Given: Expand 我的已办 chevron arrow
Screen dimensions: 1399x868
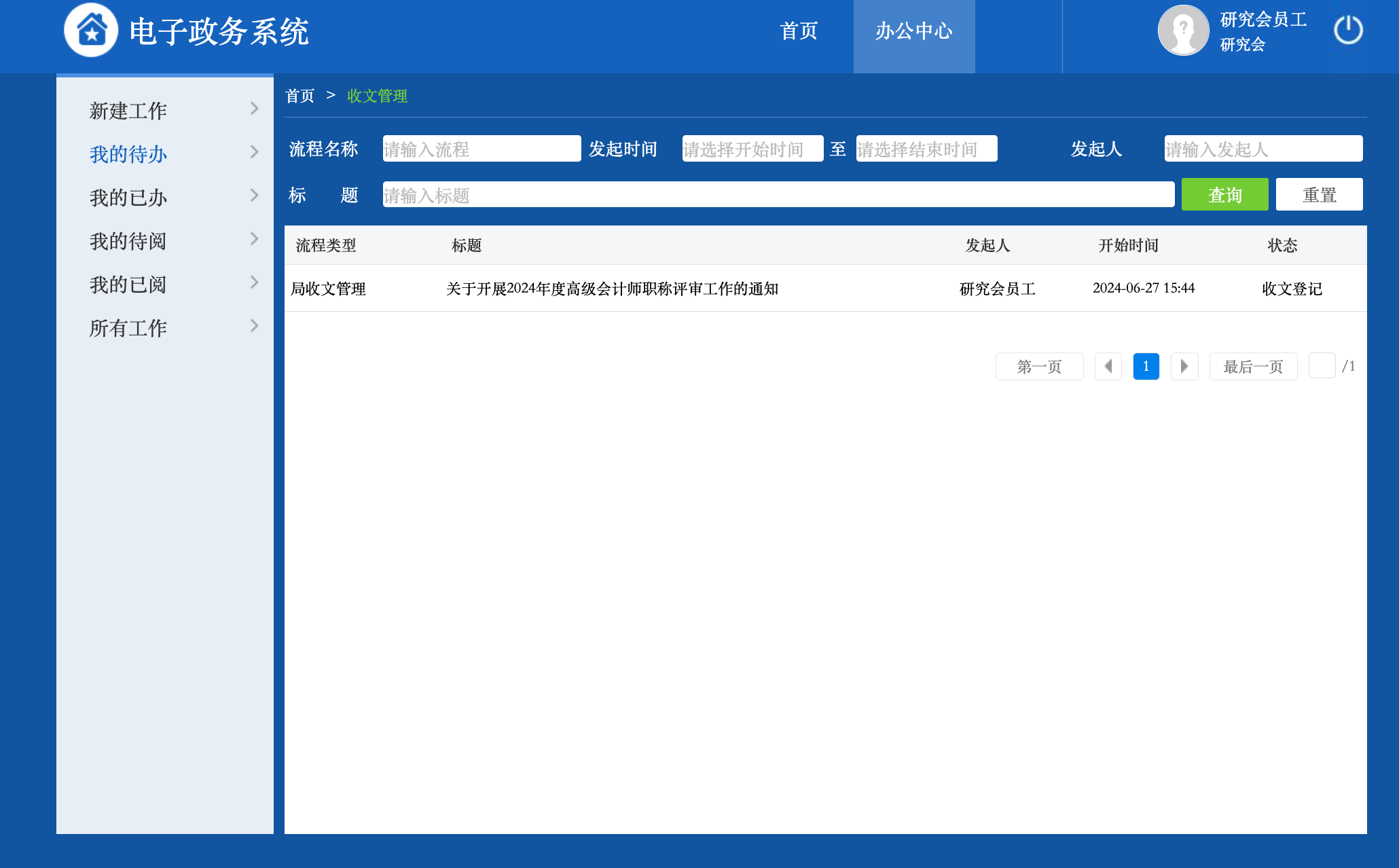Looking at the screenshot, I should (x=254, y=196).
